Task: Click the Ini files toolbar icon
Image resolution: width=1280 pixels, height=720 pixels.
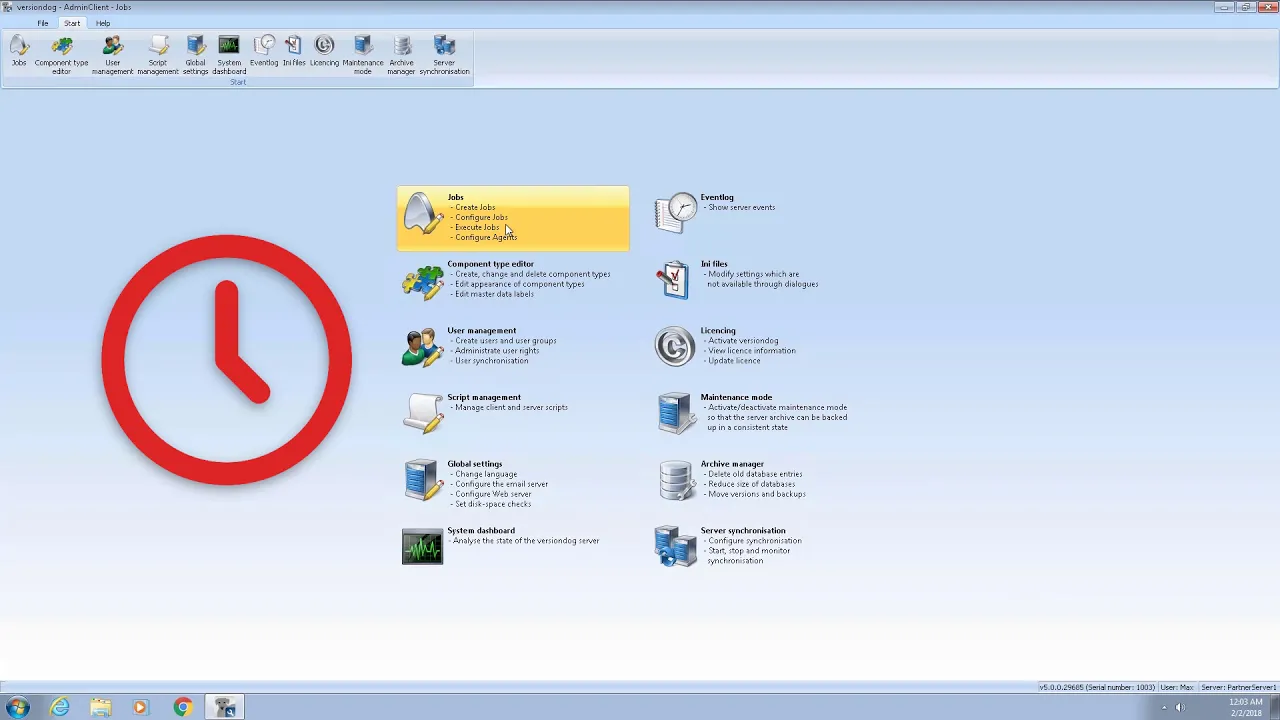Action: coord(293,53)
